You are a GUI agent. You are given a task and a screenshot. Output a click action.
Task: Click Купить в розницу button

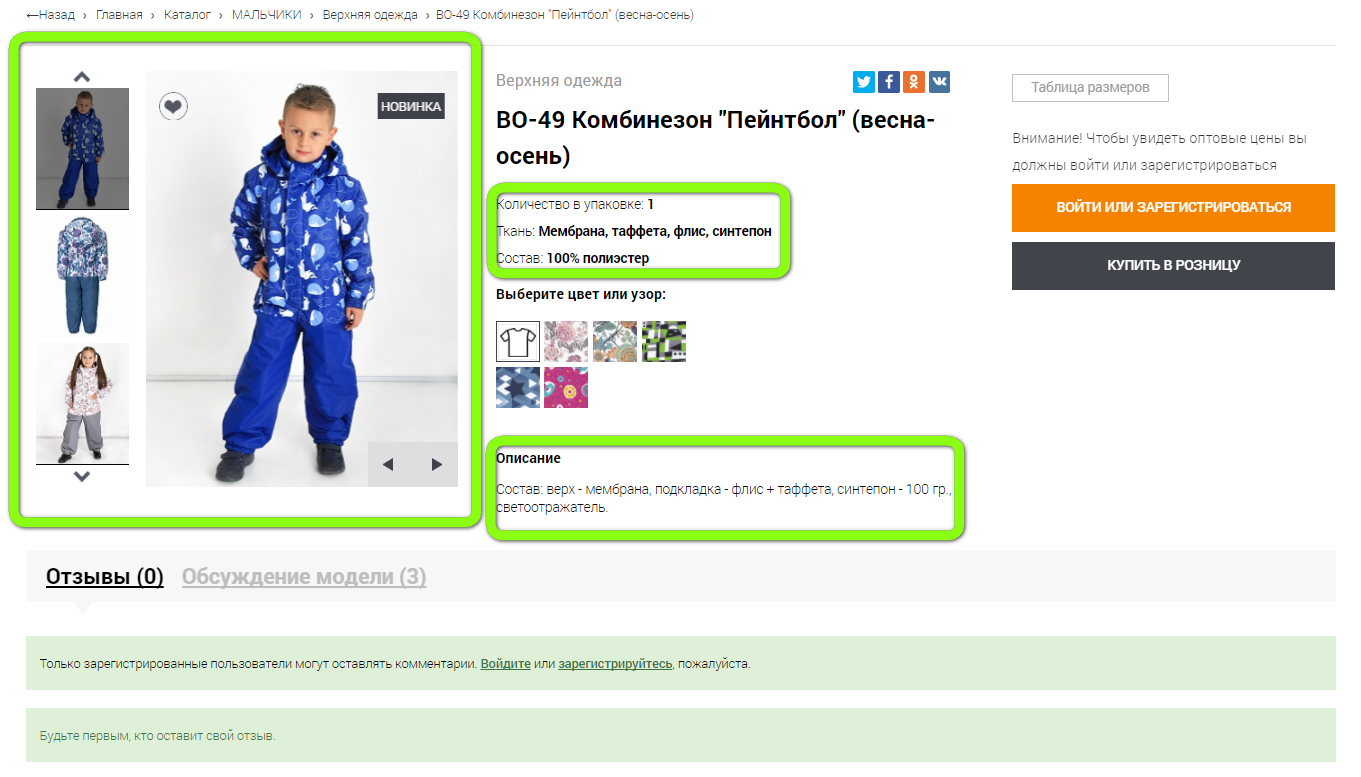tap(1173, 266)
